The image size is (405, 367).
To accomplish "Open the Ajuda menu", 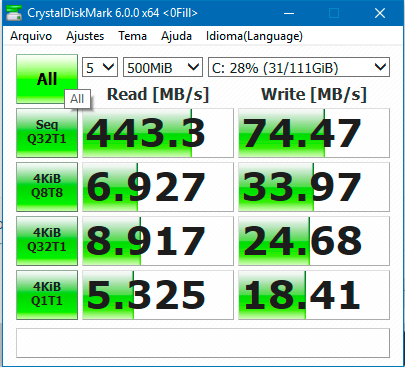I will (x=176, y=36).
